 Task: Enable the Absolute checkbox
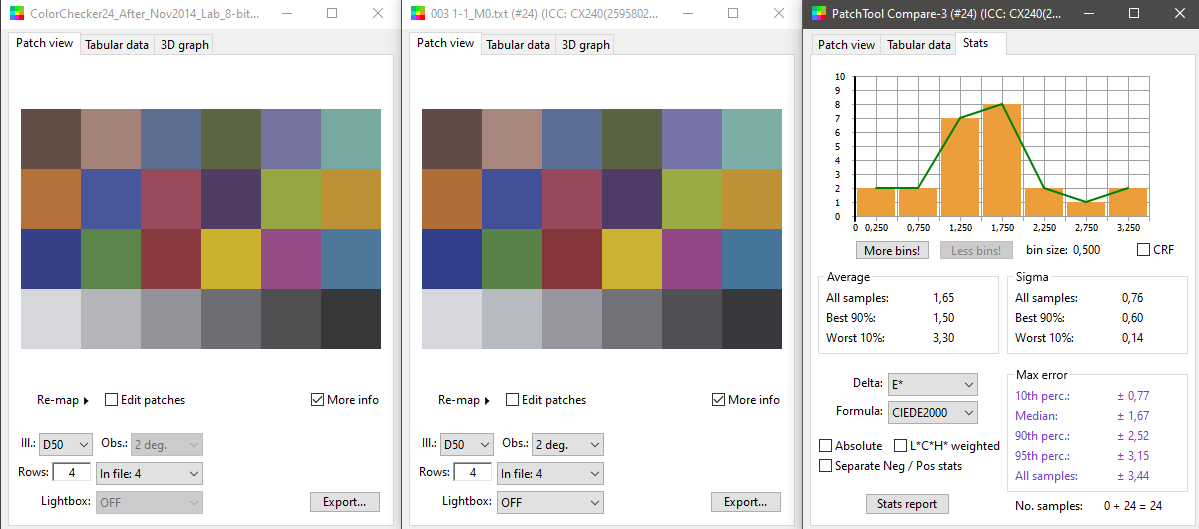pos(826,446)
